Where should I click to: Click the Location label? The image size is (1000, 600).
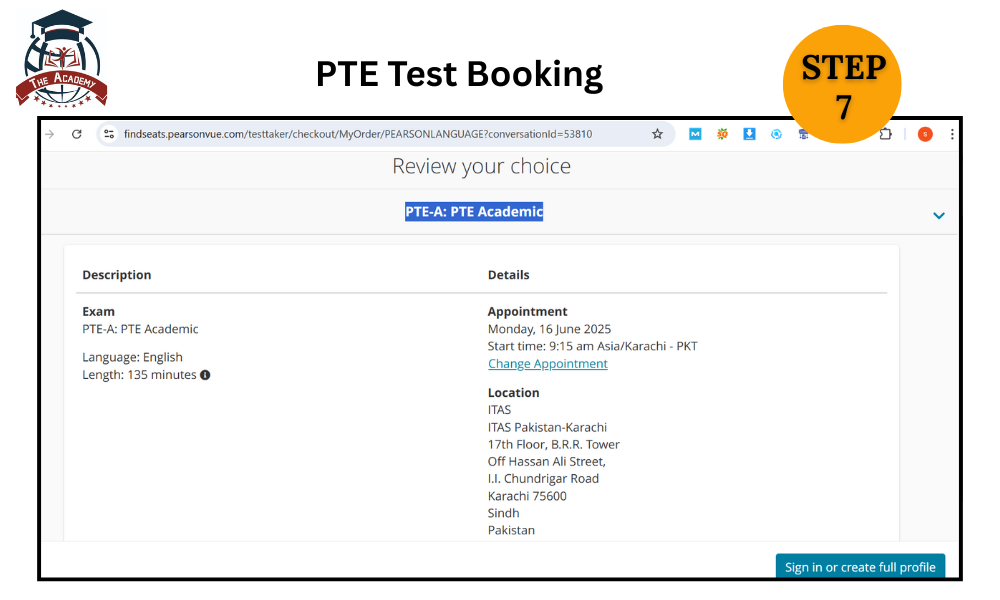click(x=513, y=393)
